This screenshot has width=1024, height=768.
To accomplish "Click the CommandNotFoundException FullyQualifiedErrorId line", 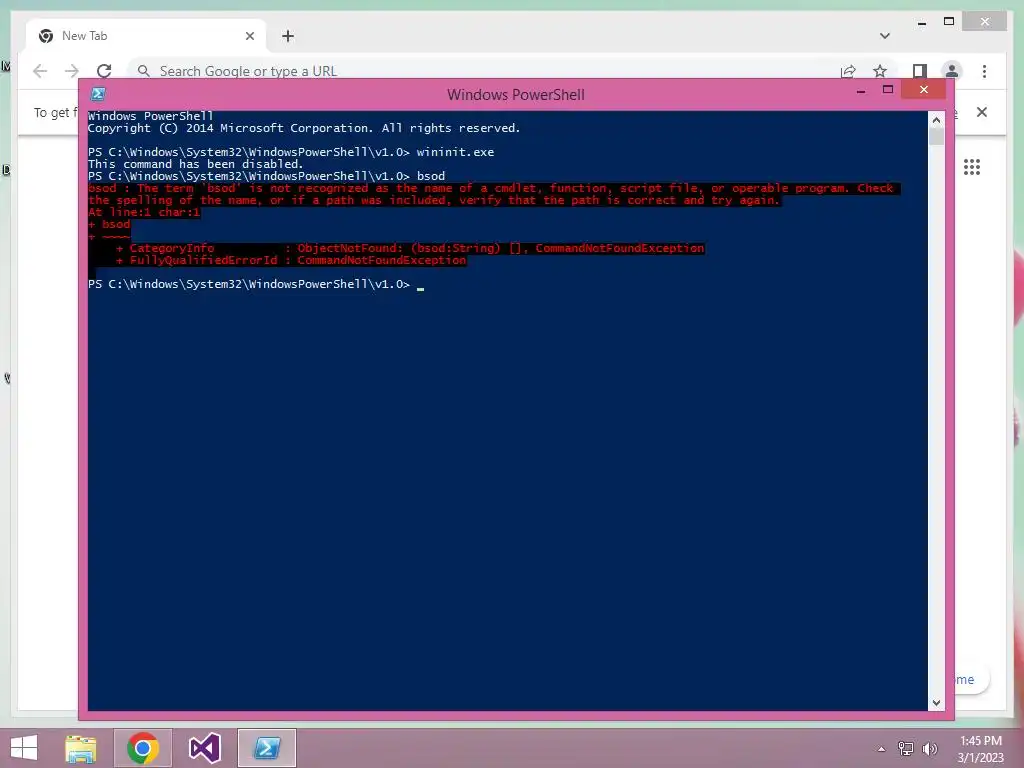I will click(x=291, y=260).
